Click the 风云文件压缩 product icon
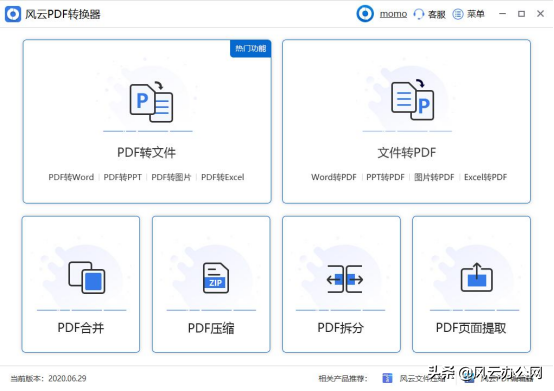This screenshot has height=391, width=554. 387,378
